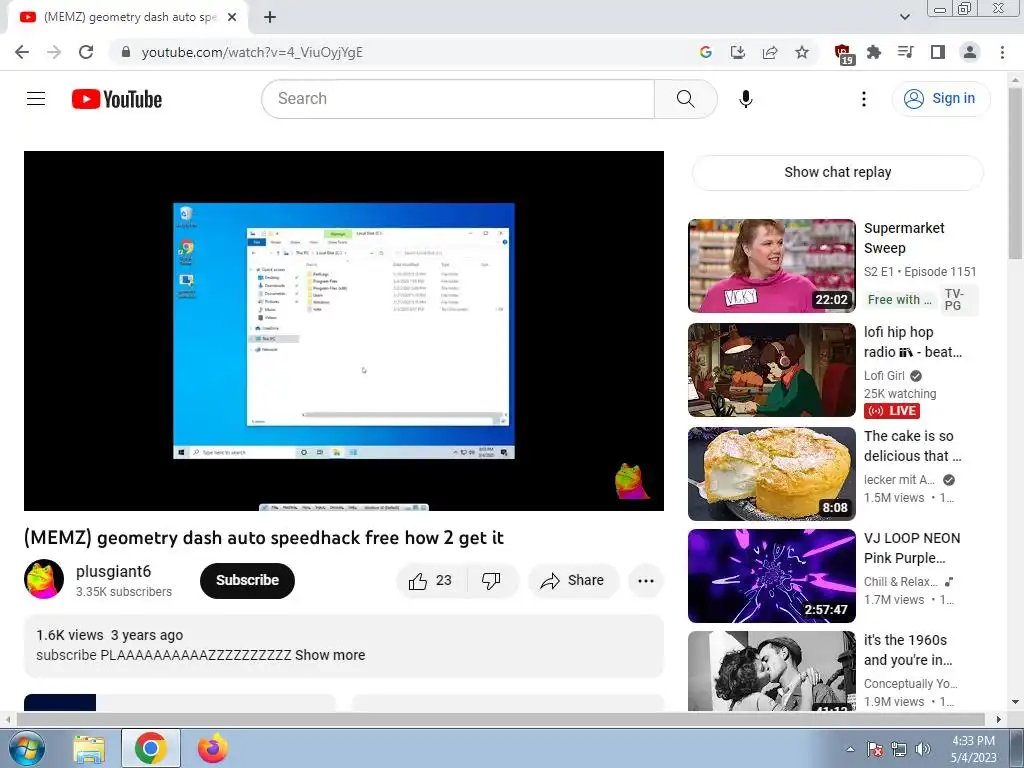Open 'Supermarket Sweep' title link

tap(904, 238)
